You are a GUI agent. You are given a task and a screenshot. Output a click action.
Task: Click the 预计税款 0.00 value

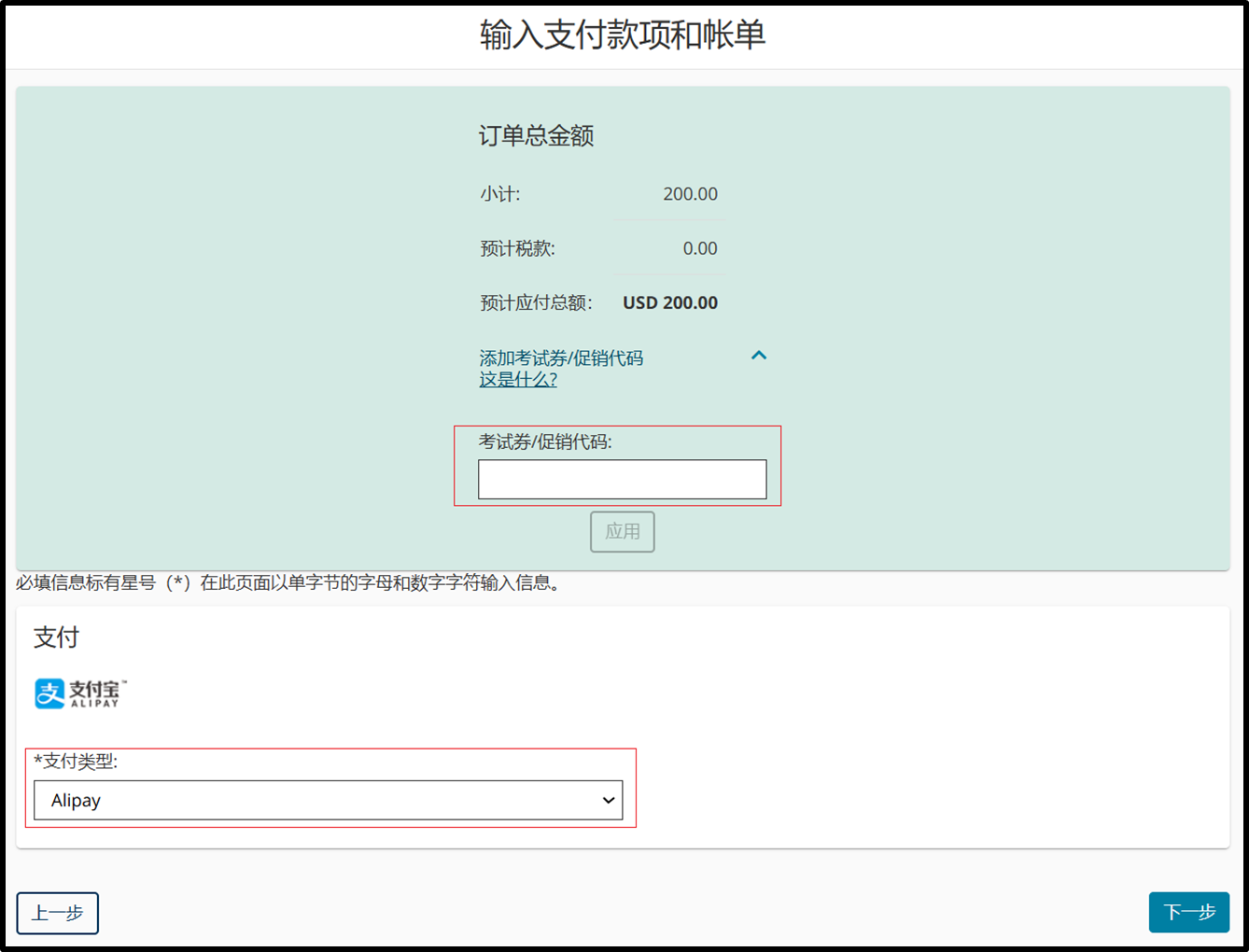tap(700, 248)
